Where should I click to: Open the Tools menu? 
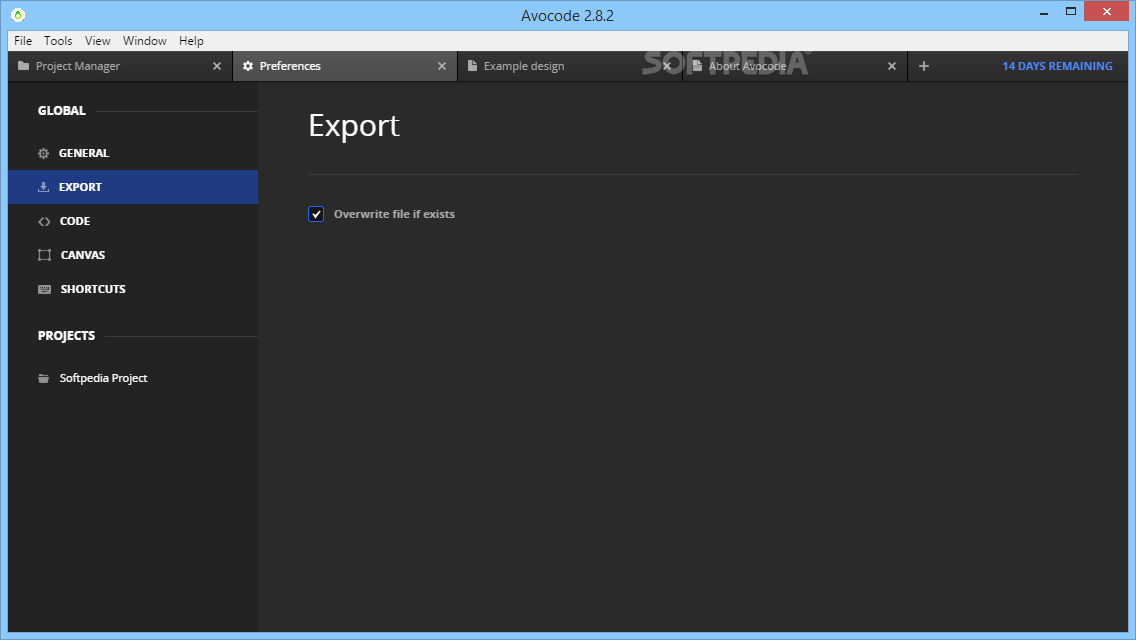58,41
